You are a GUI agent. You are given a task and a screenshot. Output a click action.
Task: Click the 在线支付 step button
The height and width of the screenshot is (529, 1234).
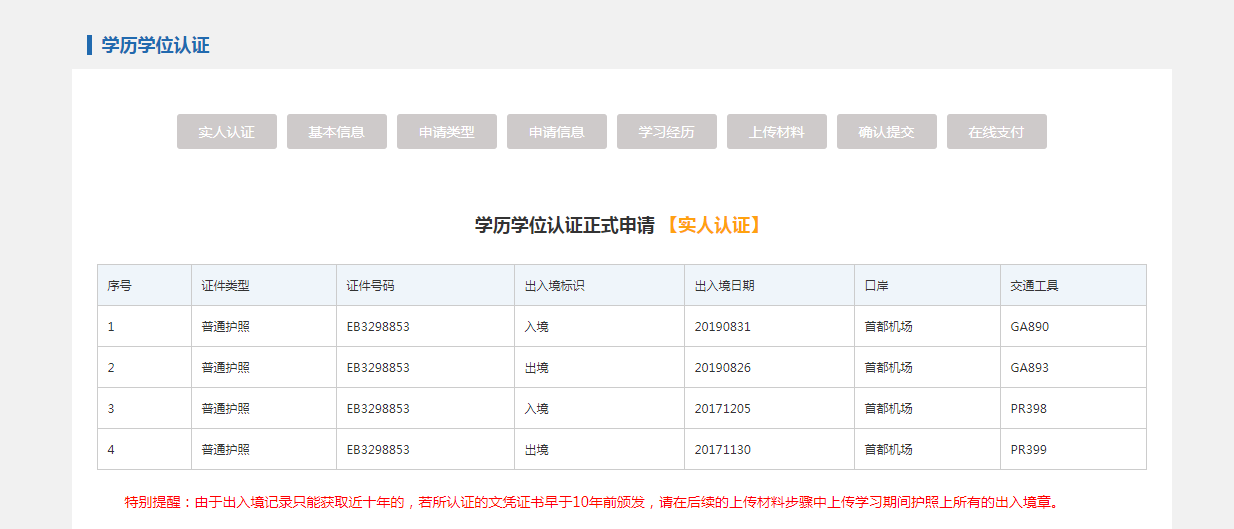pyautogui.click(x=996, y=132)
